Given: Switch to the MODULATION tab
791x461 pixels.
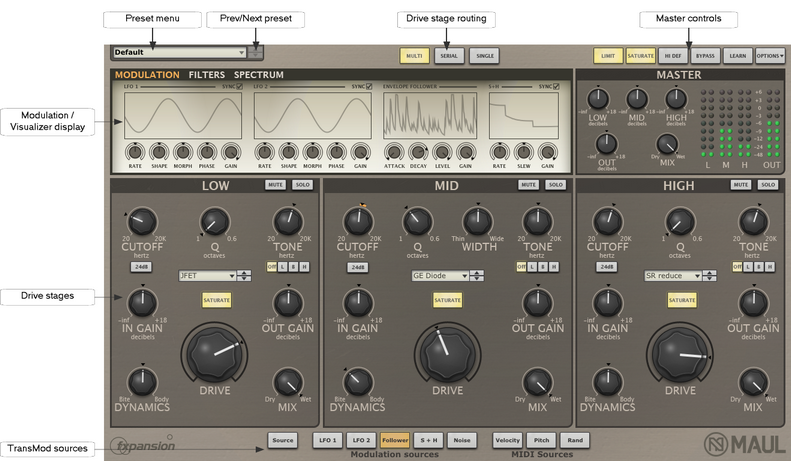Looking at the screenshot, I should 147,75.
